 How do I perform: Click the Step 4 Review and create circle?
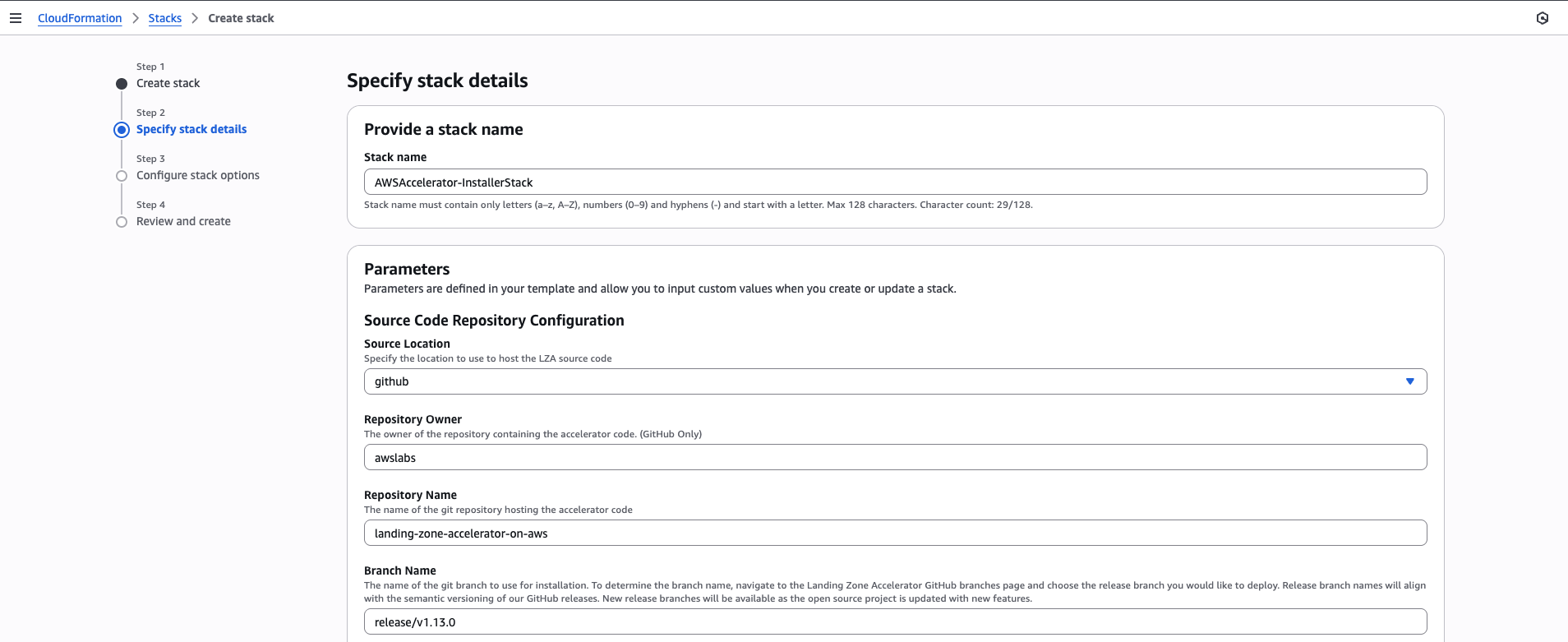[122, 222]
